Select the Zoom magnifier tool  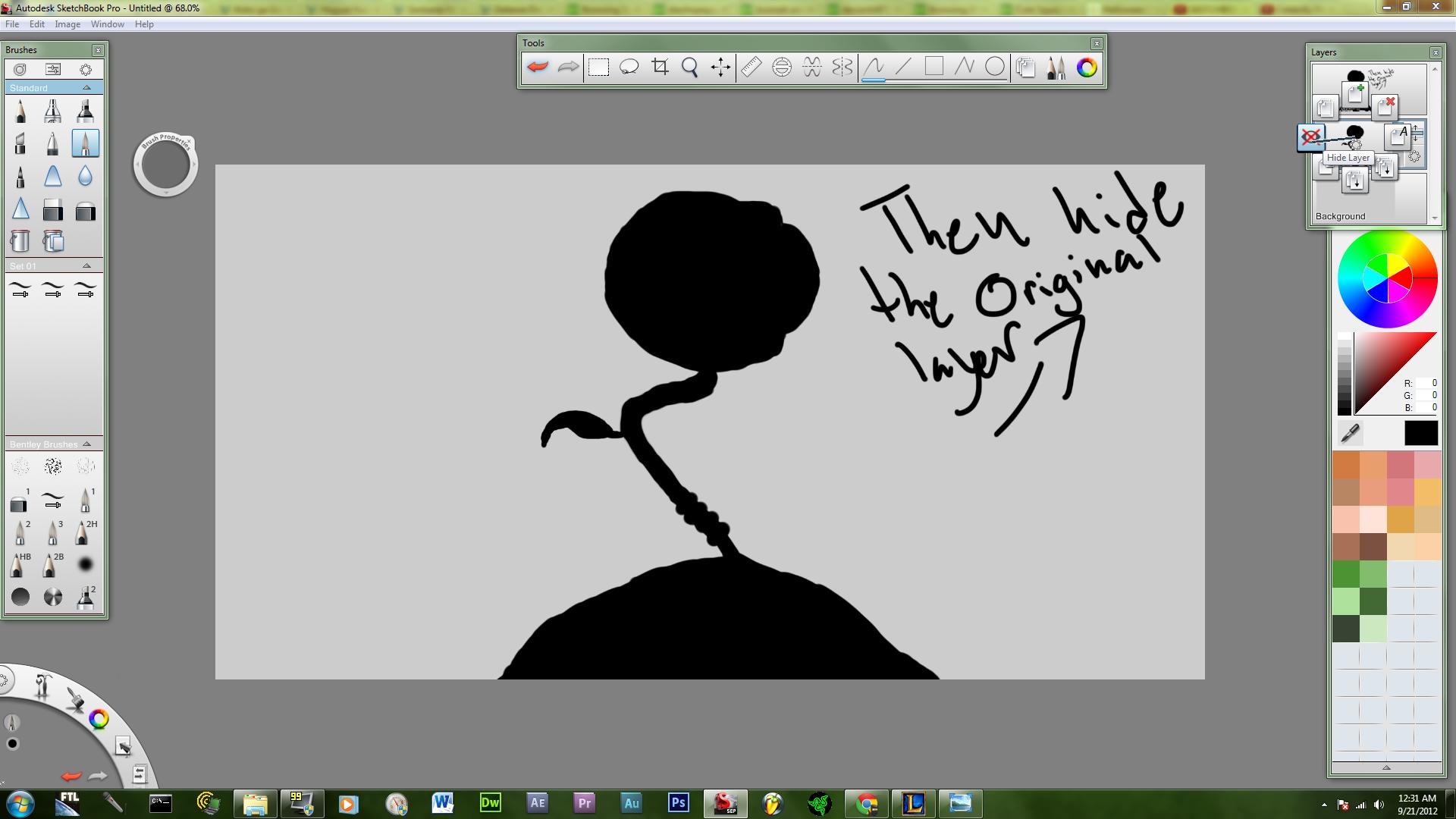tap(690, 67)
